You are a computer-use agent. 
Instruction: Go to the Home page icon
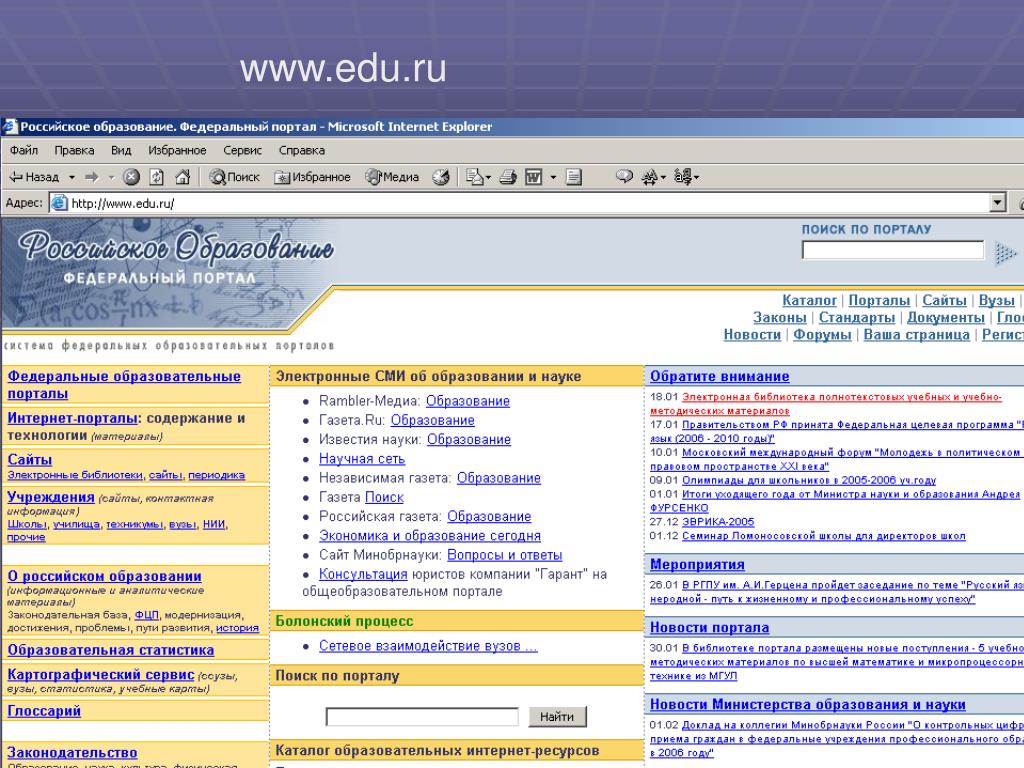(183, 177)
